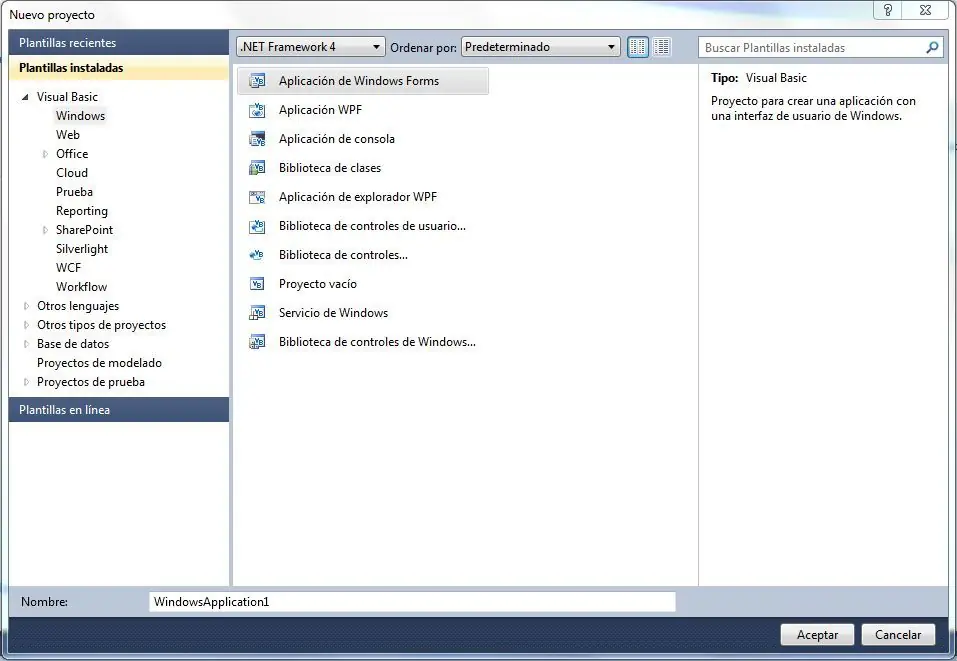
Task: Select the WCF category
Action: click(68, 268)
